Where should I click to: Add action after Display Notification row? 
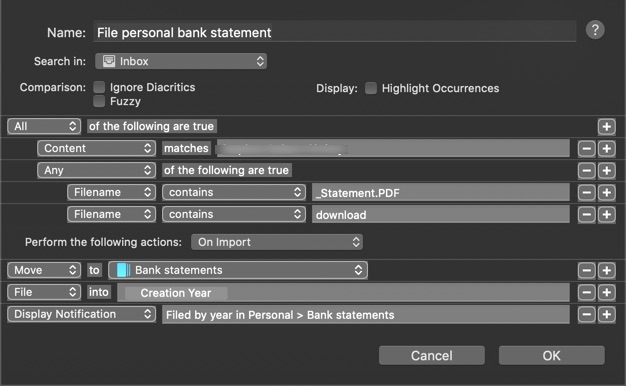[x=606, y=315]
